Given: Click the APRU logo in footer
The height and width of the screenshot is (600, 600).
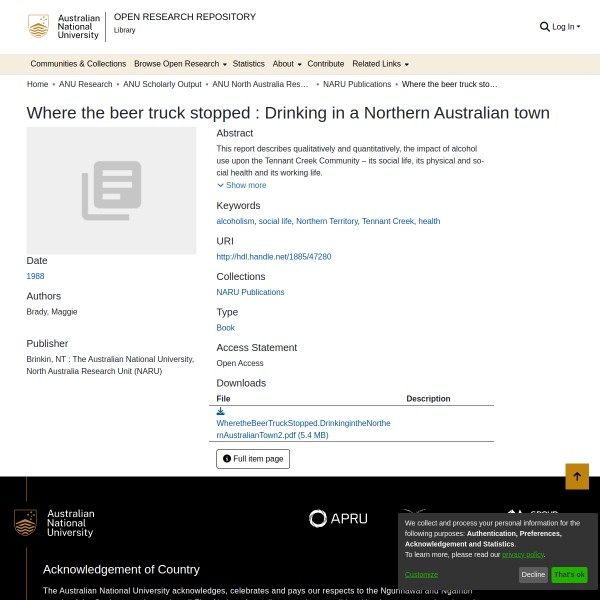Looking at the screenshot, I should (338, 518).
